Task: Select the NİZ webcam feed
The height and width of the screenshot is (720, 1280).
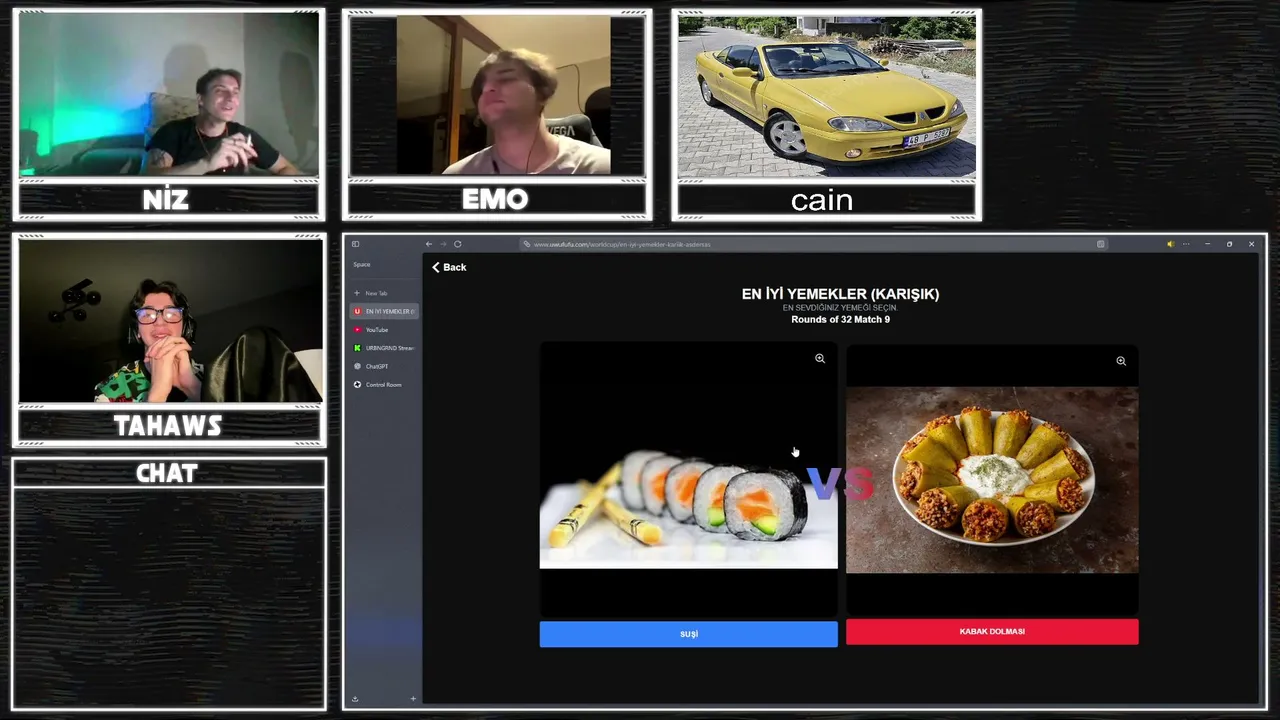Action: 168,95
